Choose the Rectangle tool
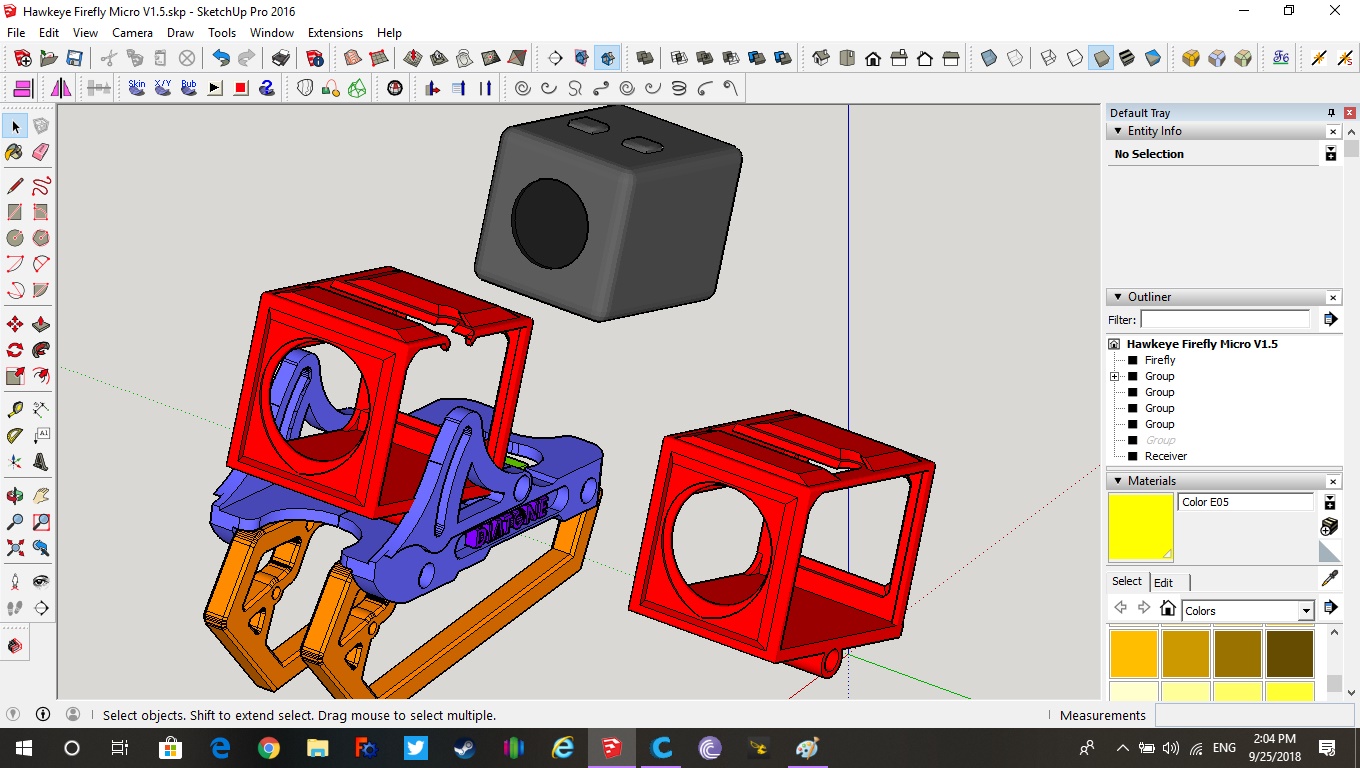The height and width of the screenshot is (768, 1360). 15,212
